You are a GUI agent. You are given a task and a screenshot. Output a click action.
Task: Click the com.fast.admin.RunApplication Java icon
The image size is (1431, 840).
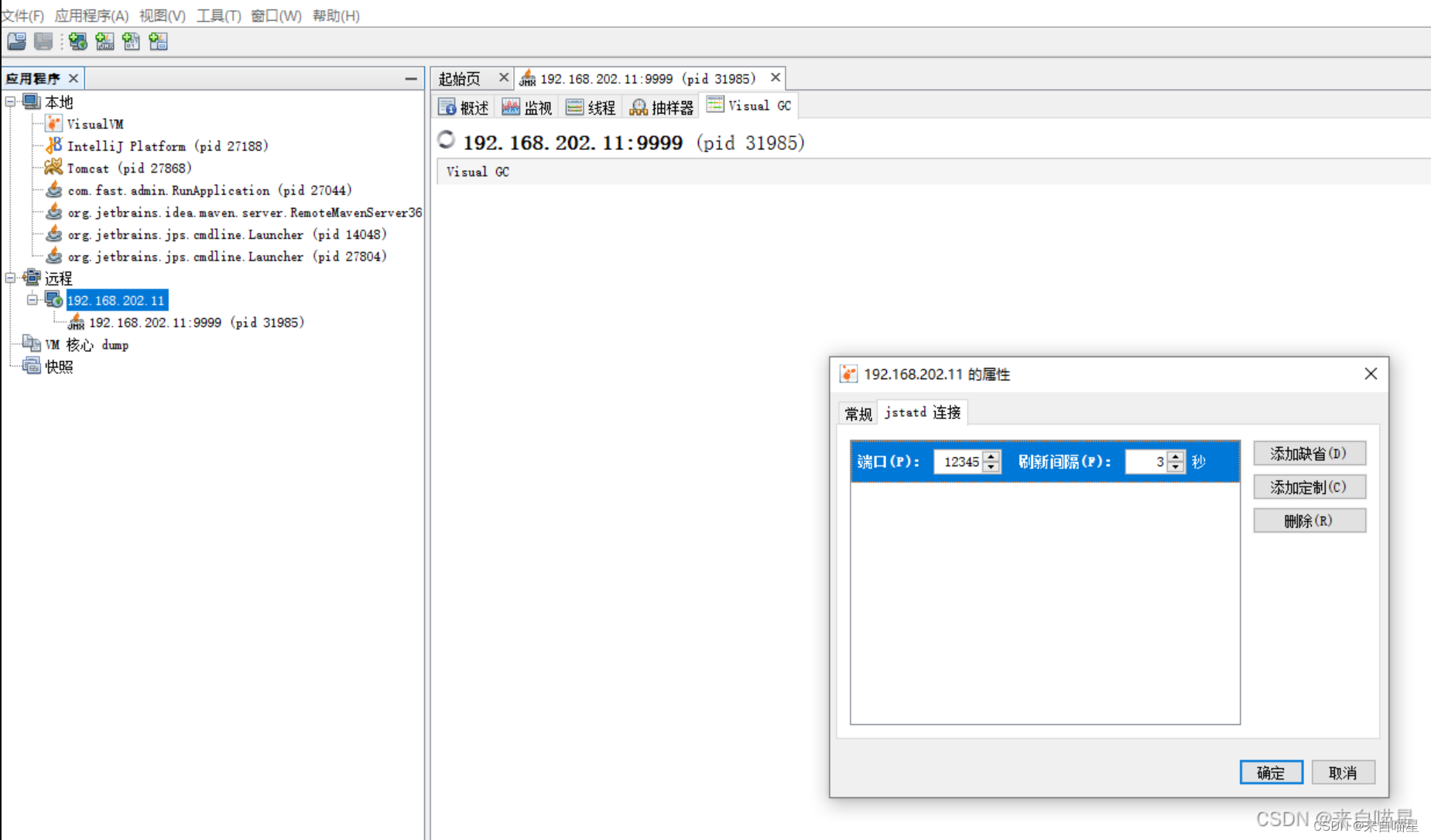(53, 190)
